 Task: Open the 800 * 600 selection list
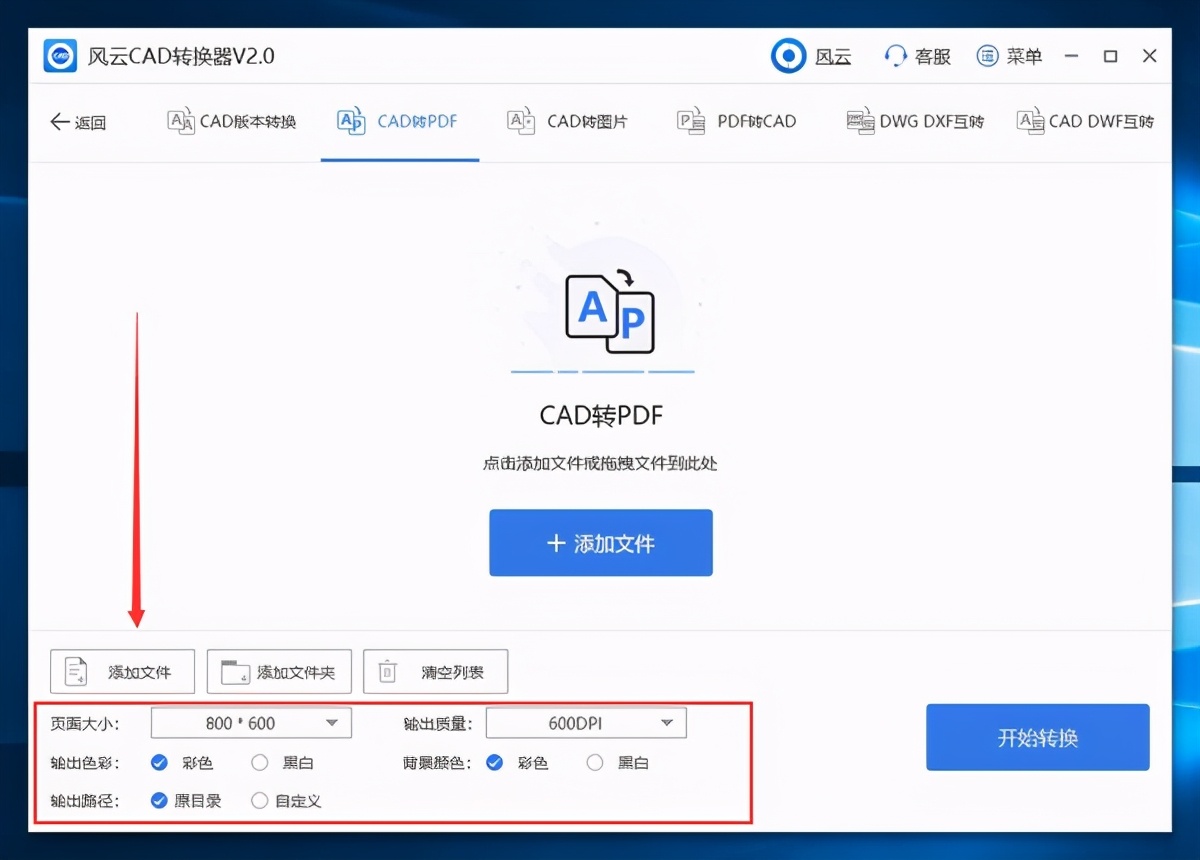250,722
